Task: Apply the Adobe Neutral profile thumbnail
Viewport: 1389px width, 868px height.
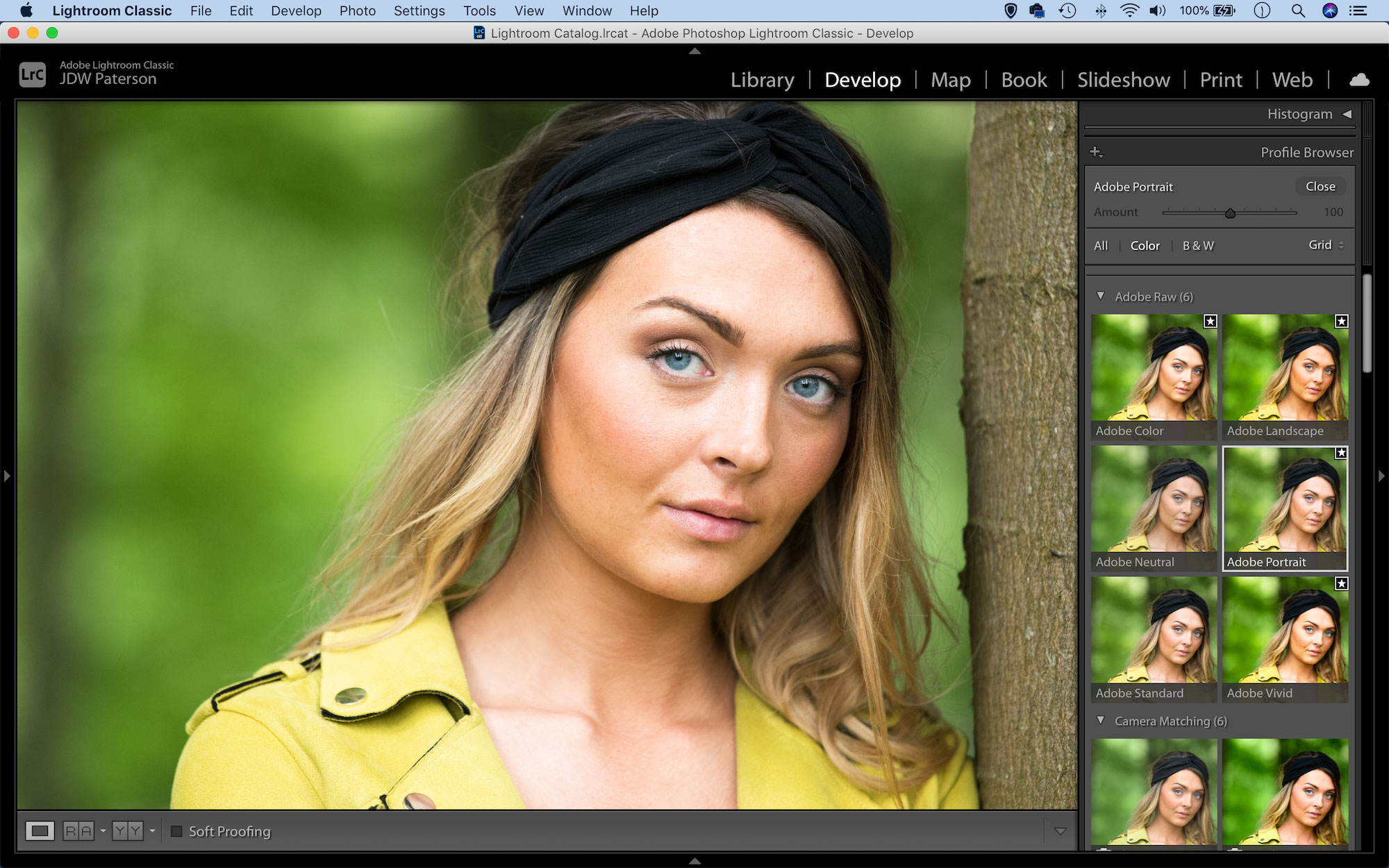Action: click(1154, 508)
